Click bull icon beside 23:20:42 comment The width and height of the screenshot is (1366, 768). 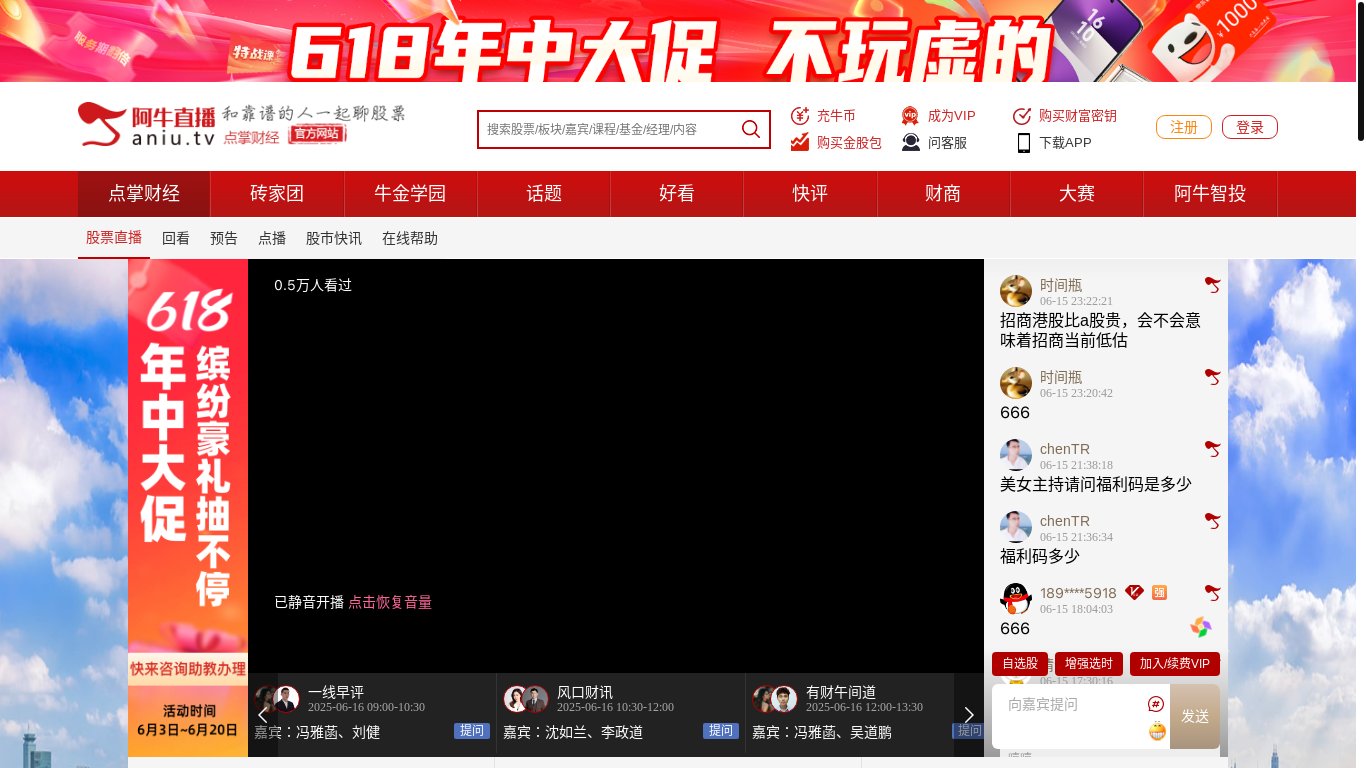pyautogui.click(x=1212, y=377)
